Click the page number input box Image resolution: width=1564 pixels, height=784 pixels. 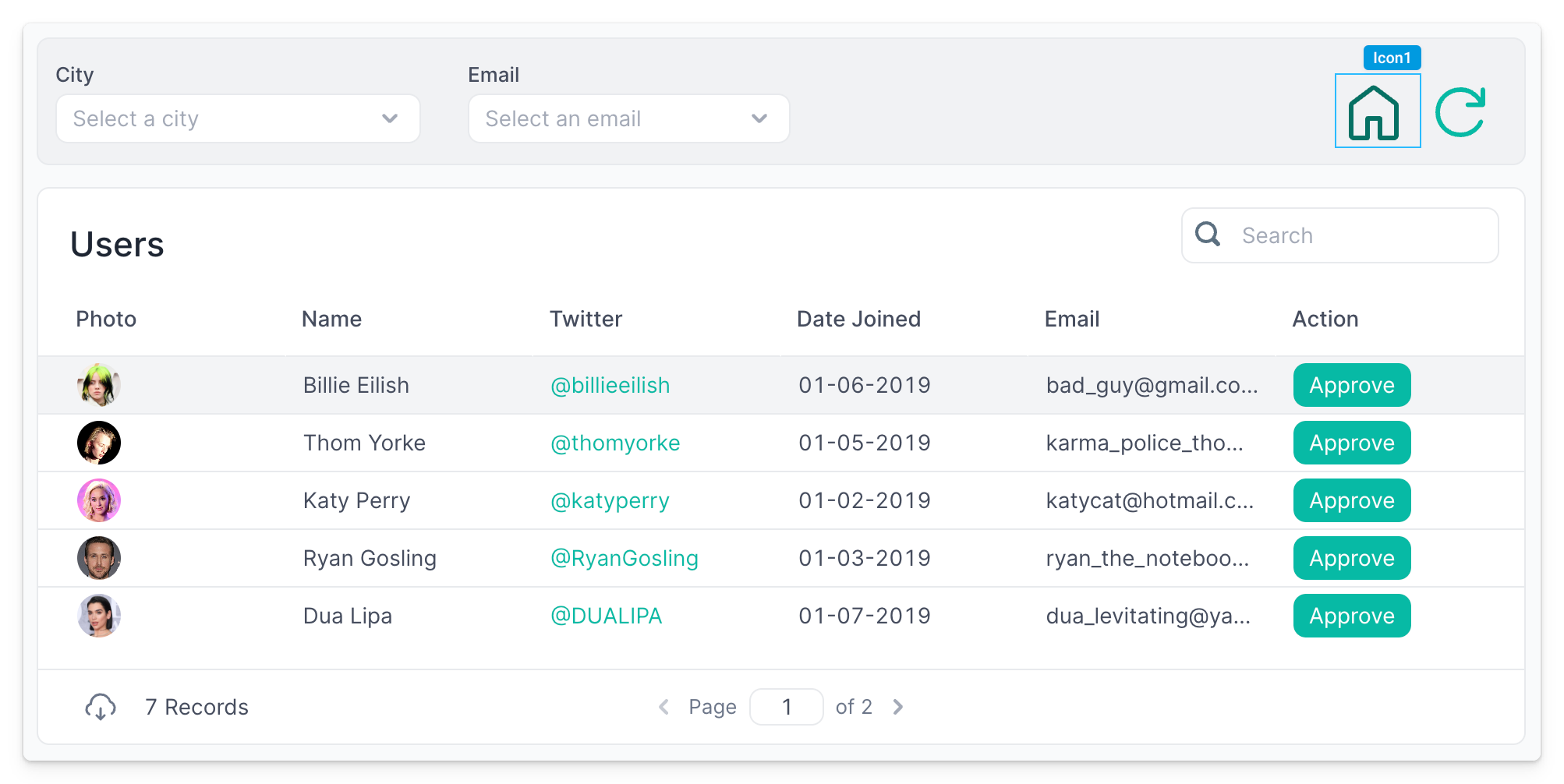[786, 707]
